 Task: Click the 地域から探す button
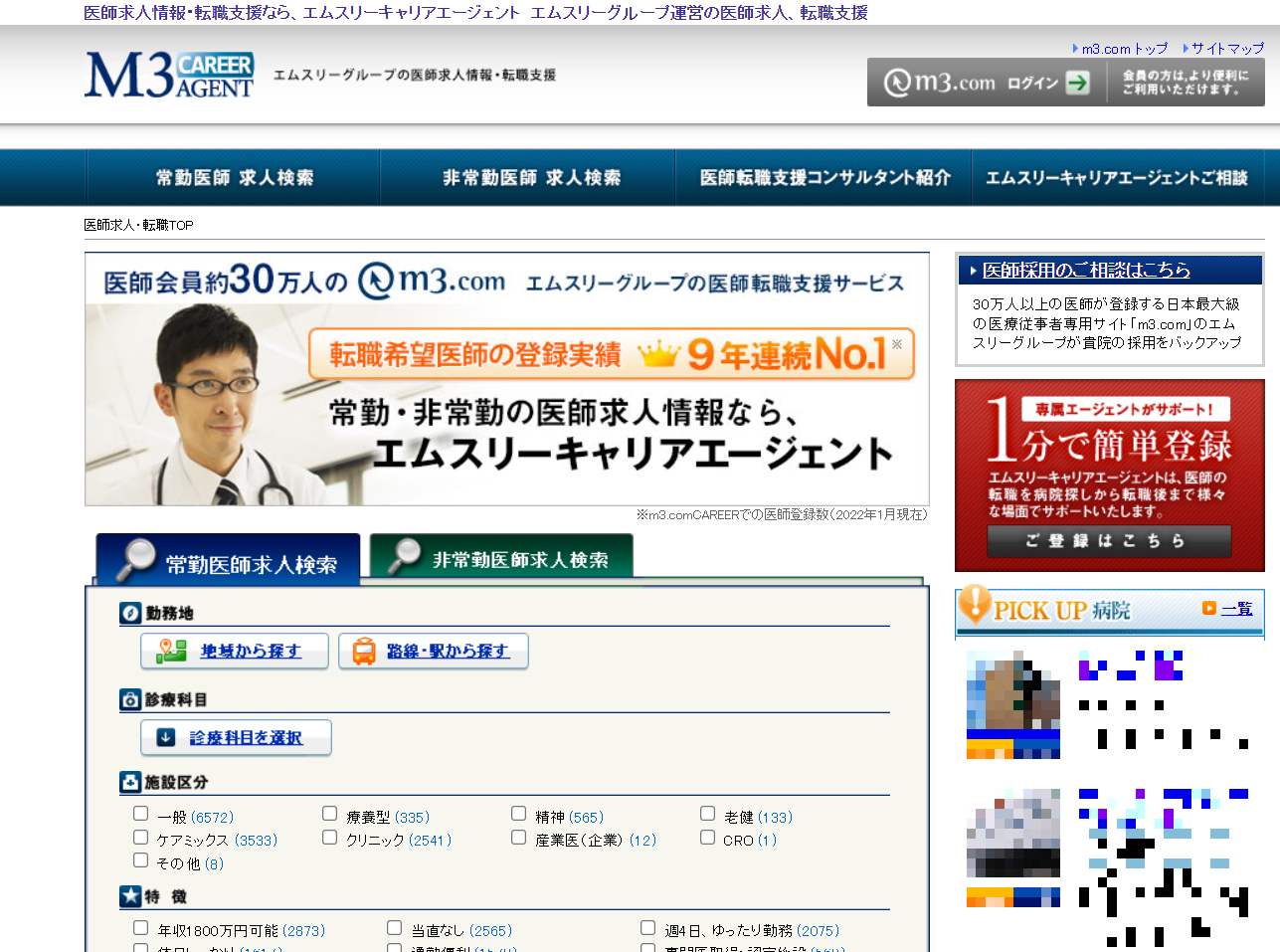pos(235,651)
